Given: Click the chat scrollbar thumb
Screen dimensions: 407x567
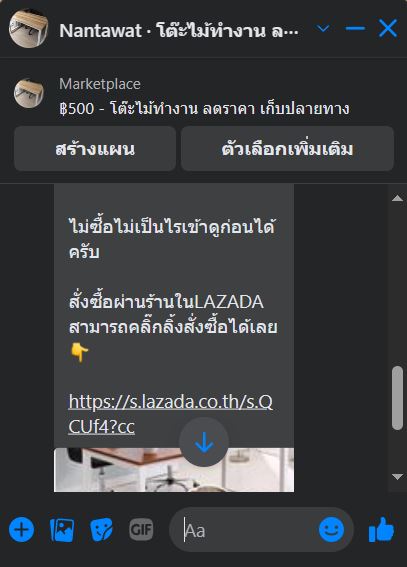Looking at the screenshot, I should (x=397, y=398).
